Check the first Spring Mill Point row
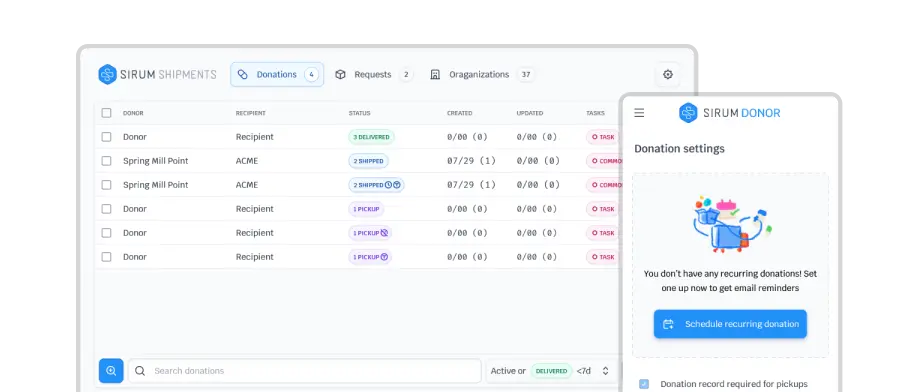The height and width of the screenshot is (392, 918). click(106, 161)
